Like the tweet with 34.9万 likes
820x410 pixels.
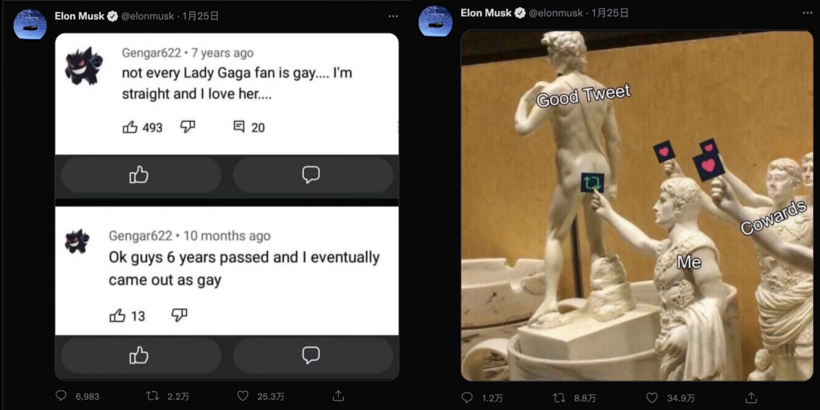coord(651,398)
